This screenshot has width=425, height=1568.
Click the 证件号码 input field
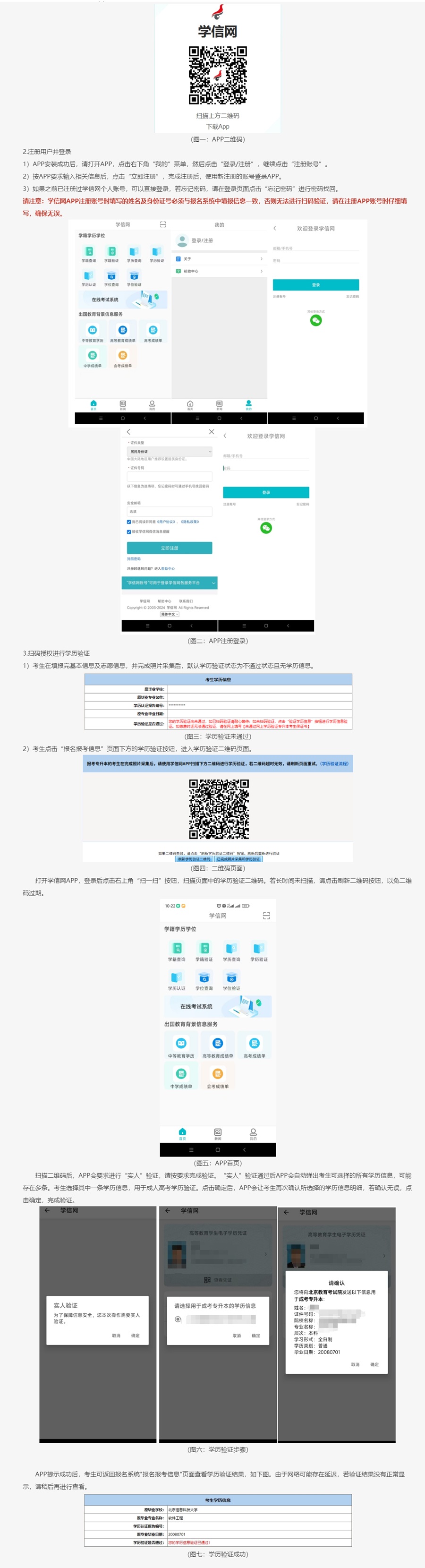pos(170,476)
